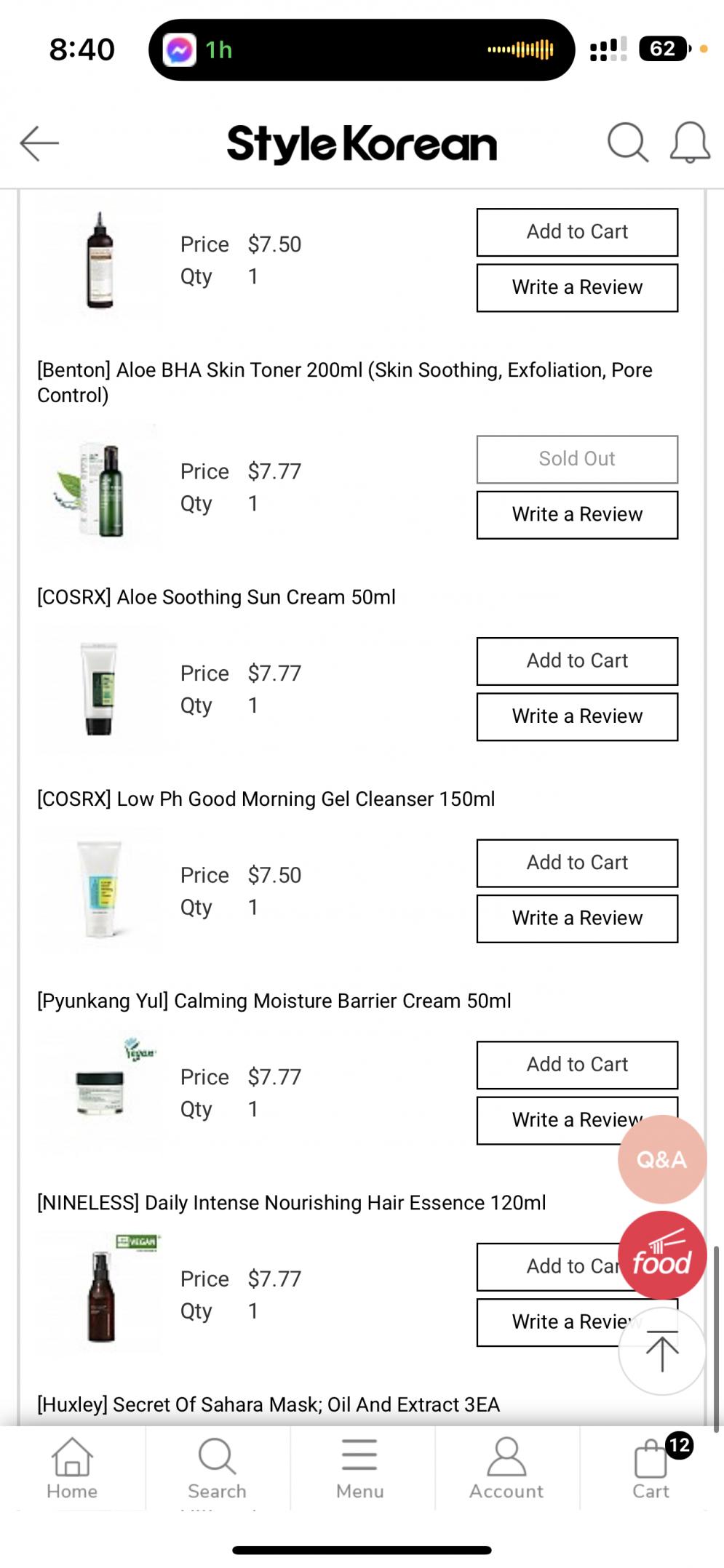Open search with the magnifier icon in the header
The width and height of the screenshot is (724, 1568).
pyautogui.click(x=627, y=142)
